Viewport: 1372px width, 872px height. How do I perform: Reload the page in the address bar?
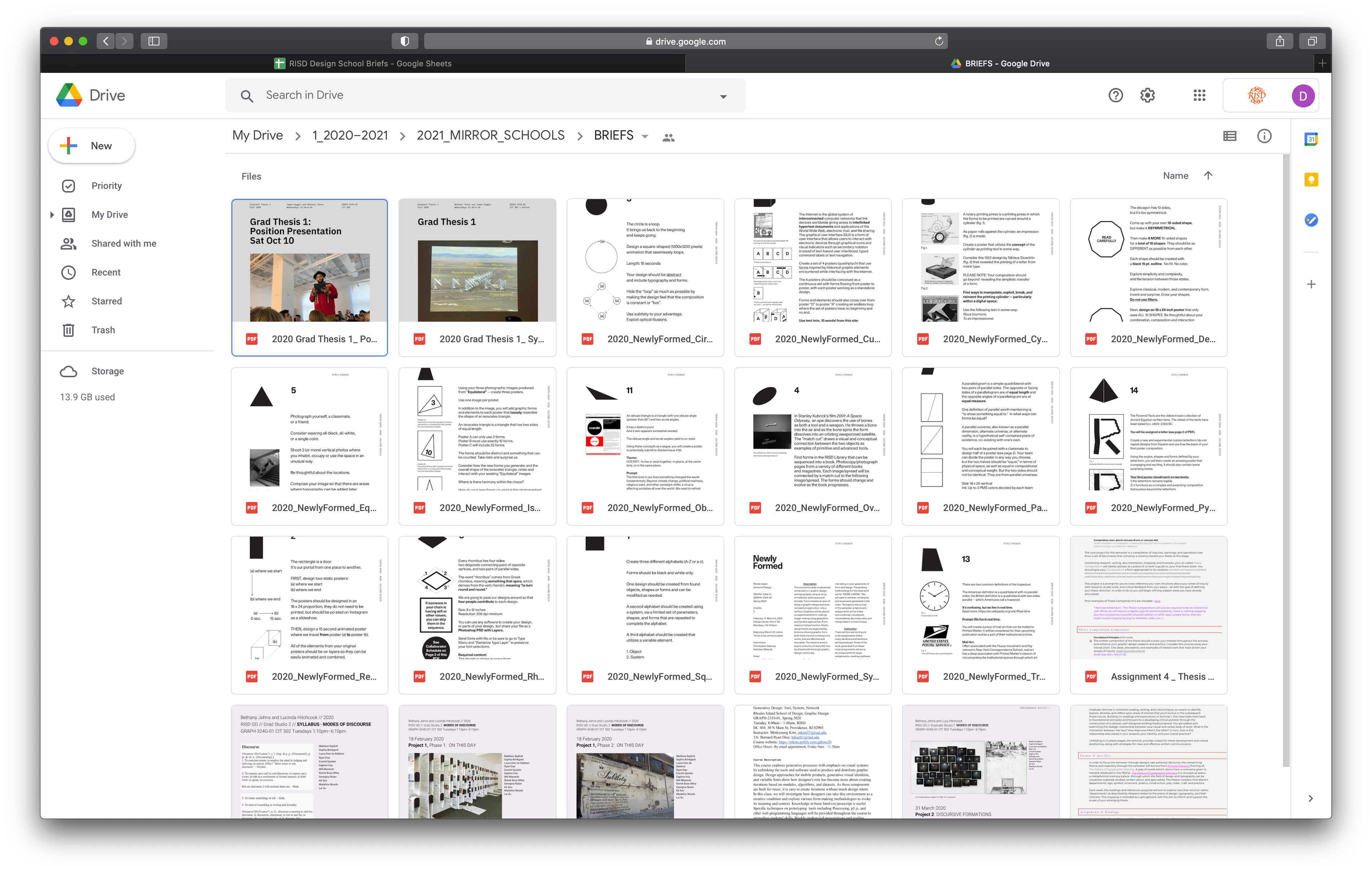(938, 41)
